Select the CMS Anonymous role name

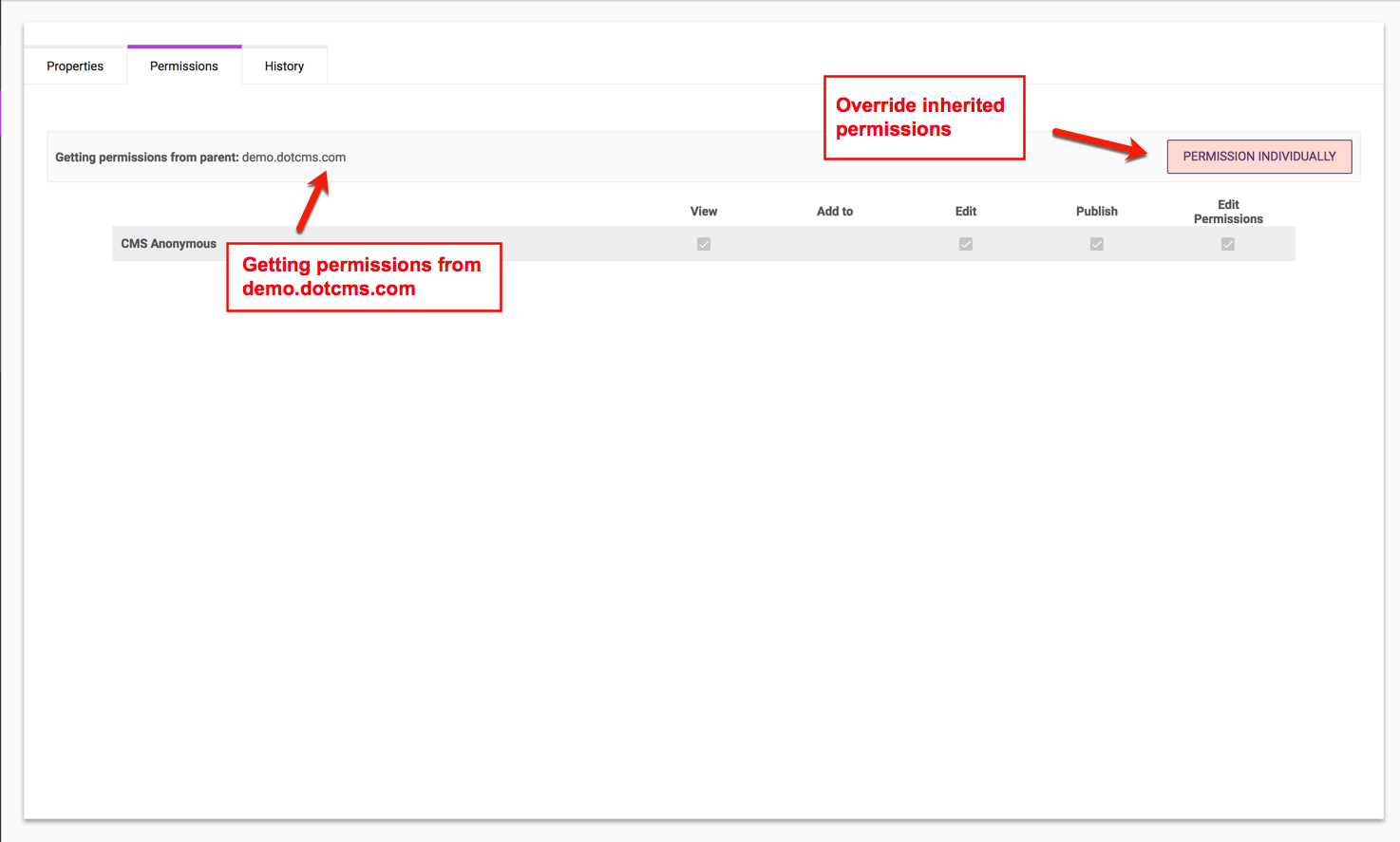(168, 244)
